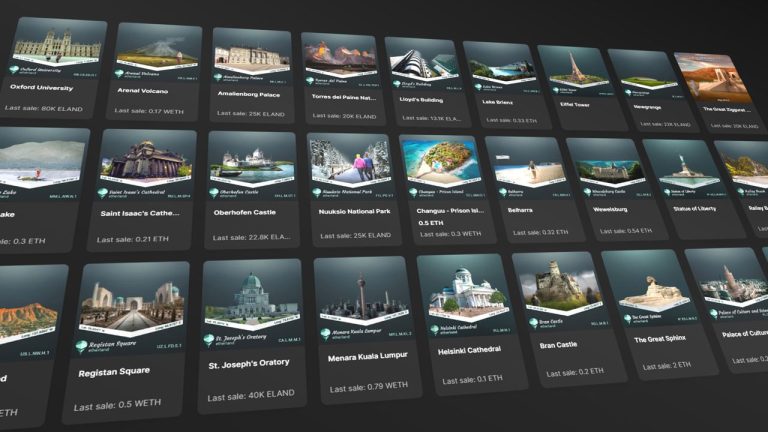Click Etherland badge icon on Saint Isaac's Cathedral card
768x432 pixels.
104,194
